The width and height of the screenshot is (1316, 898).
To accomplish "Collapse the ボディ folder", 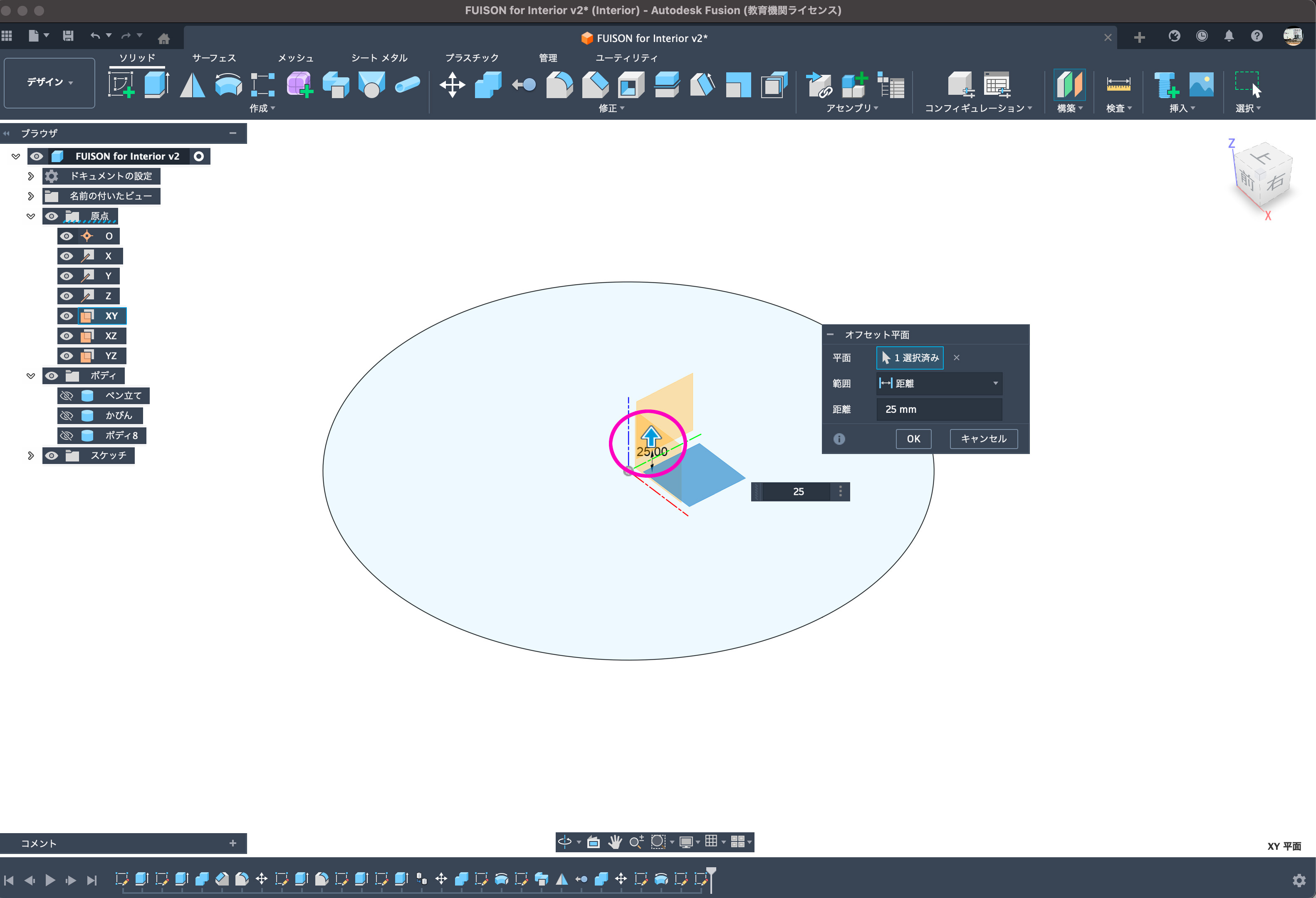I will [x=31, y=376].
